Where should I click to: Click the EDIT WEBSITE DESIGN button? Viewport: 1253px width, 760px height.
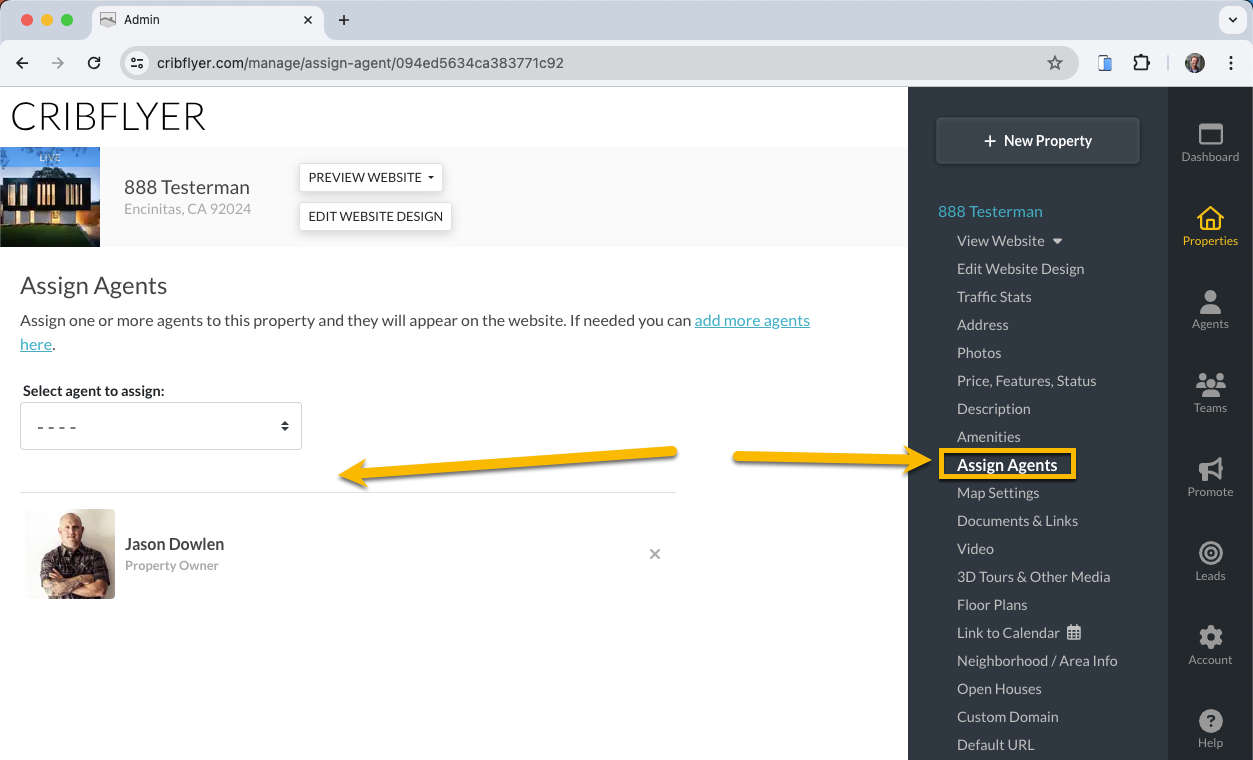375,216
